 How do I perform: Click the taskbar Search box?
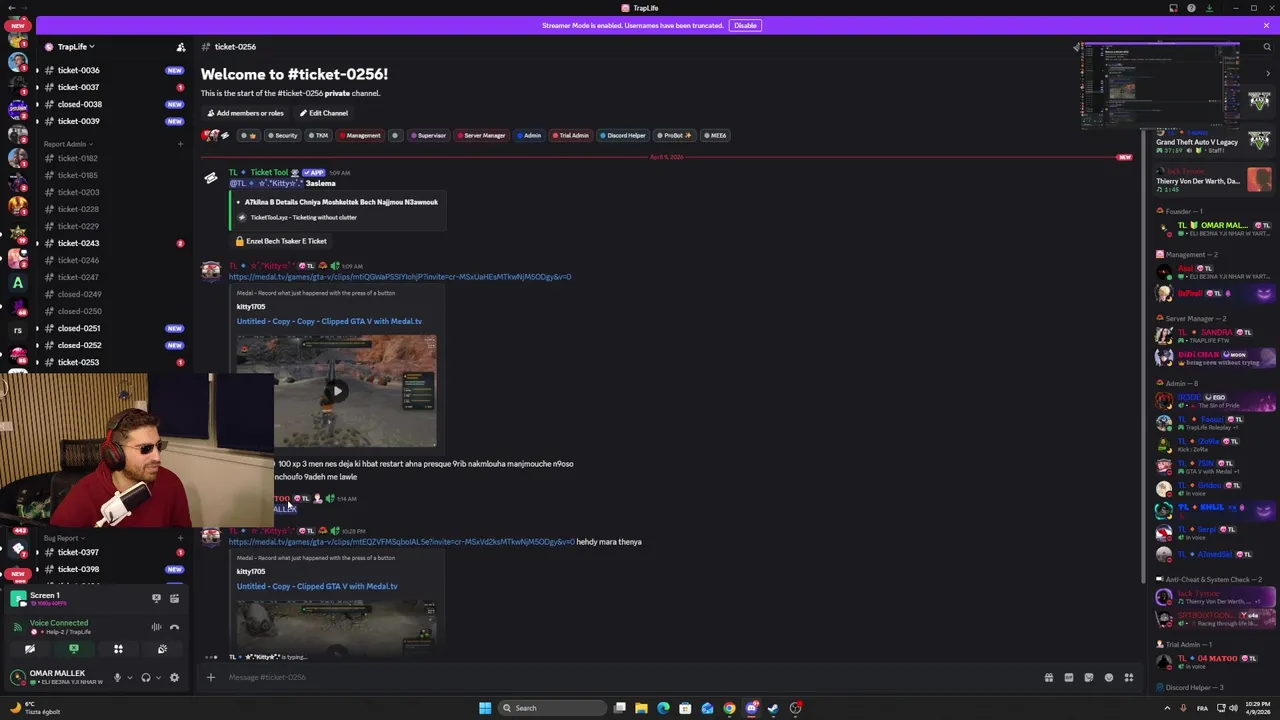click(553, 708)
